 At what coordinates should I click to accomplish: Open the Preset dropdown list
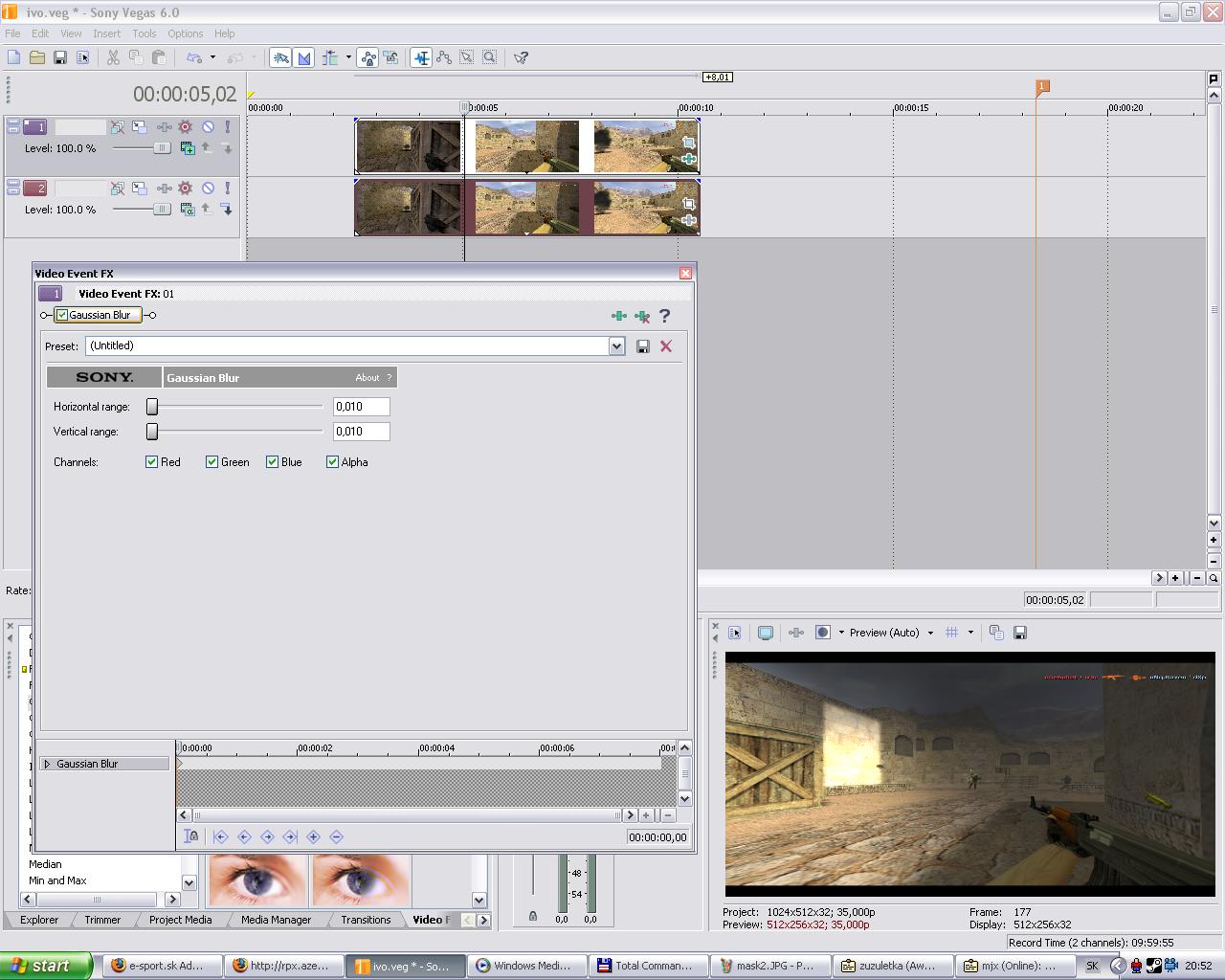point(617,346)
